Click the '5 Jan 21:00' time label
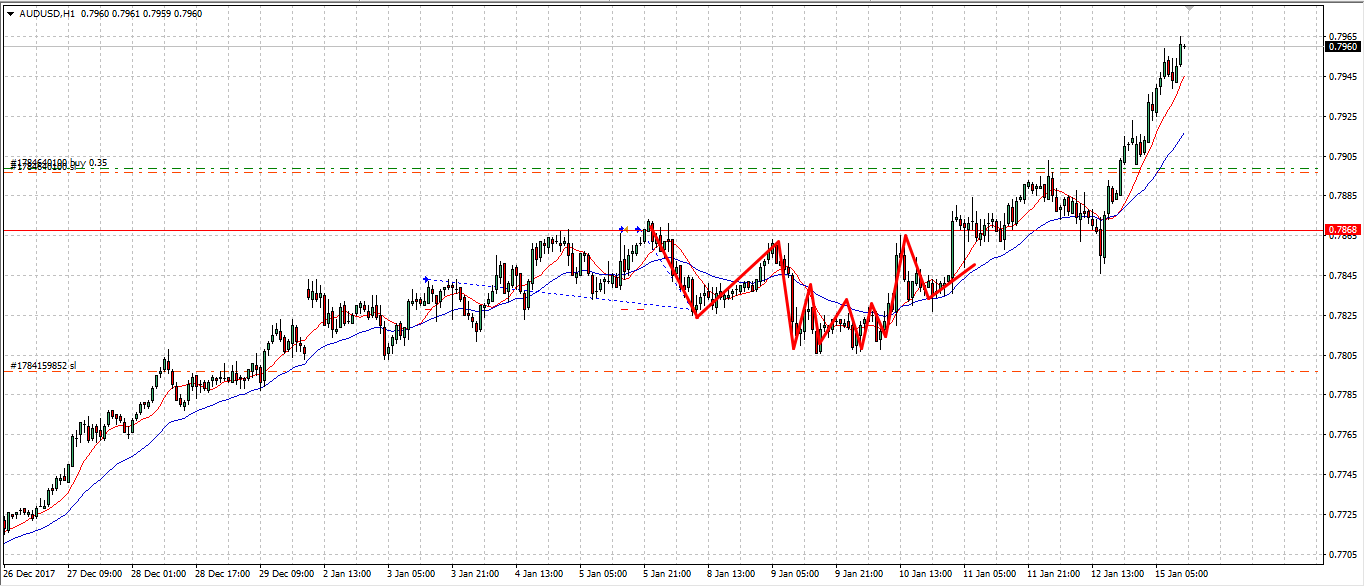1364x587 pixels. [667, 574]
